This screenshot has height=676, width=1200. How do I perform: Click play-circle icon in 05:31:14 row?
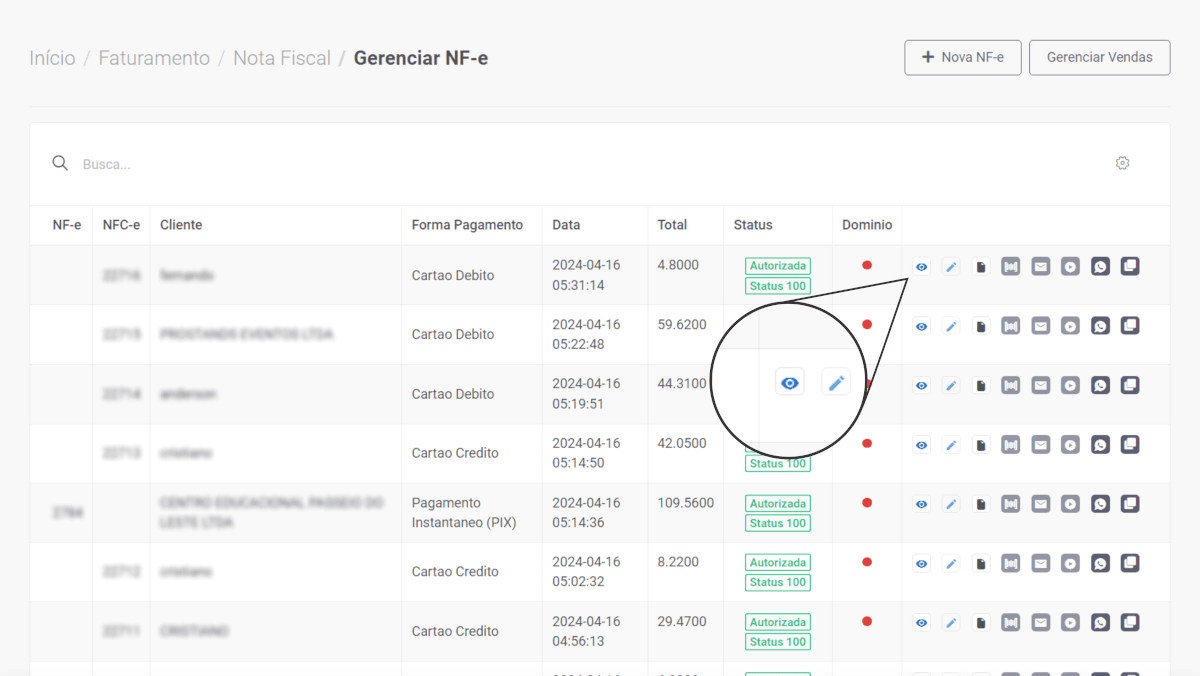pyautogui.click(x=1070, y=267)
